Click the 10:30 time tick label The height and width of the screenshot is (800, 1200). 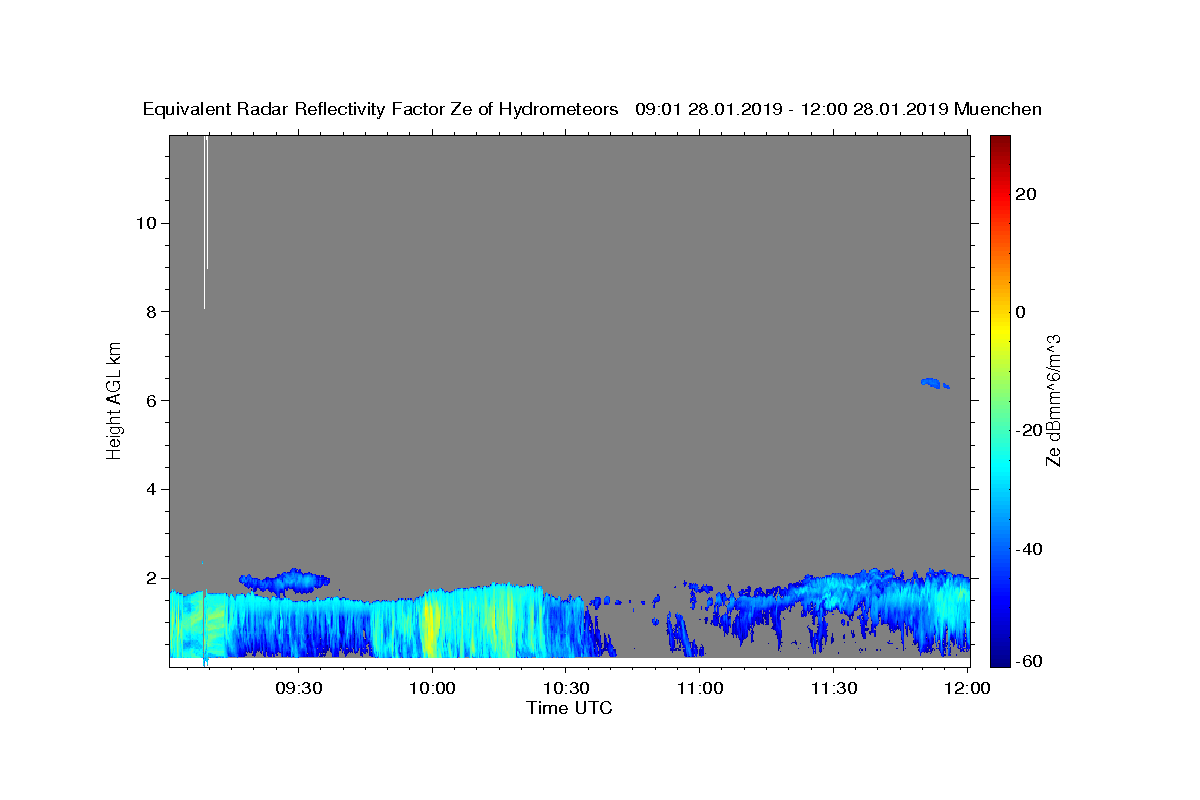pos(566,688)
